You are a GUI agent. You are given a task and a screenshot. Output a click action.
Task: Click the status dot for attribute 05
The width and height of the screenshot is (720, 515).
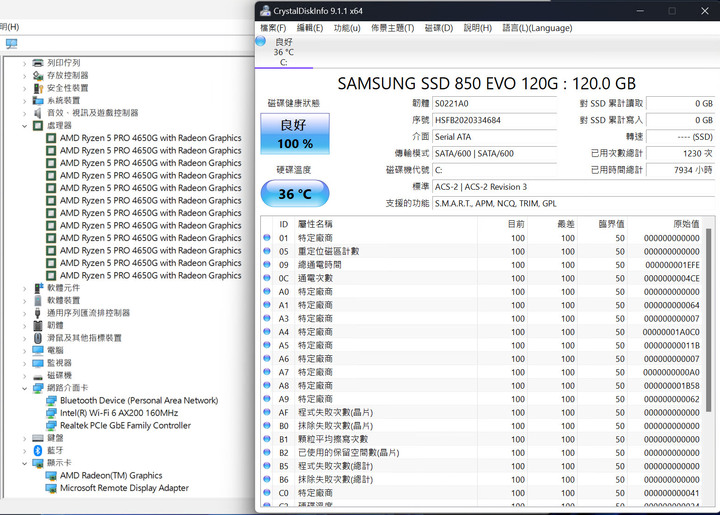(x=267, y=252)
